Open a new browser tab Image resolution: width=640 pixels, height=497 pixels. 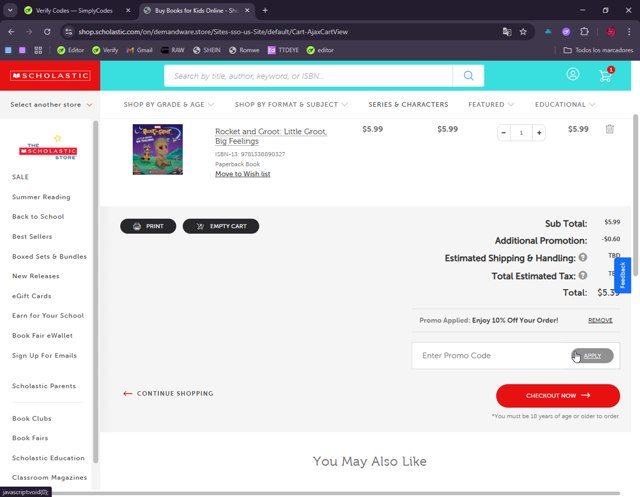tap(265, 11)
